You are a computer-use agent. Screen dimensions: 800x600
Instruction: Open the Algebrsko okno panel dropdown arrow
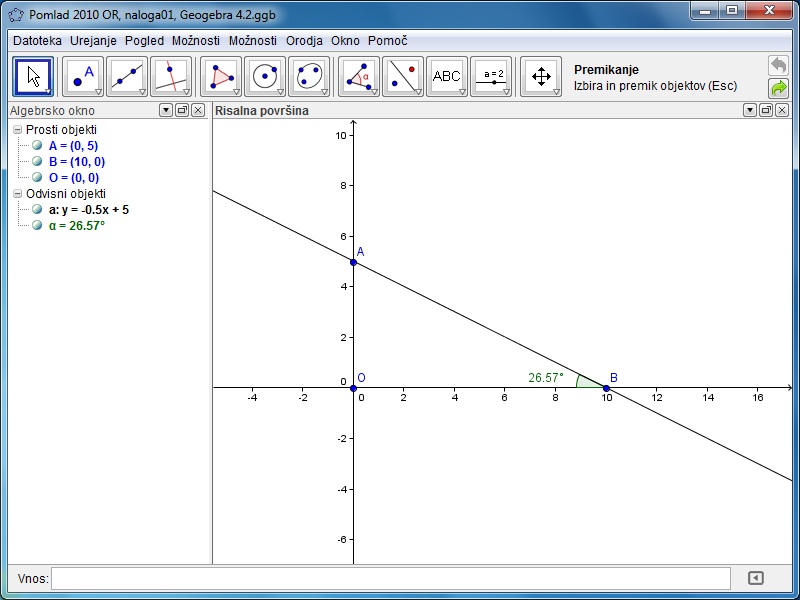[x=165, y=110]
